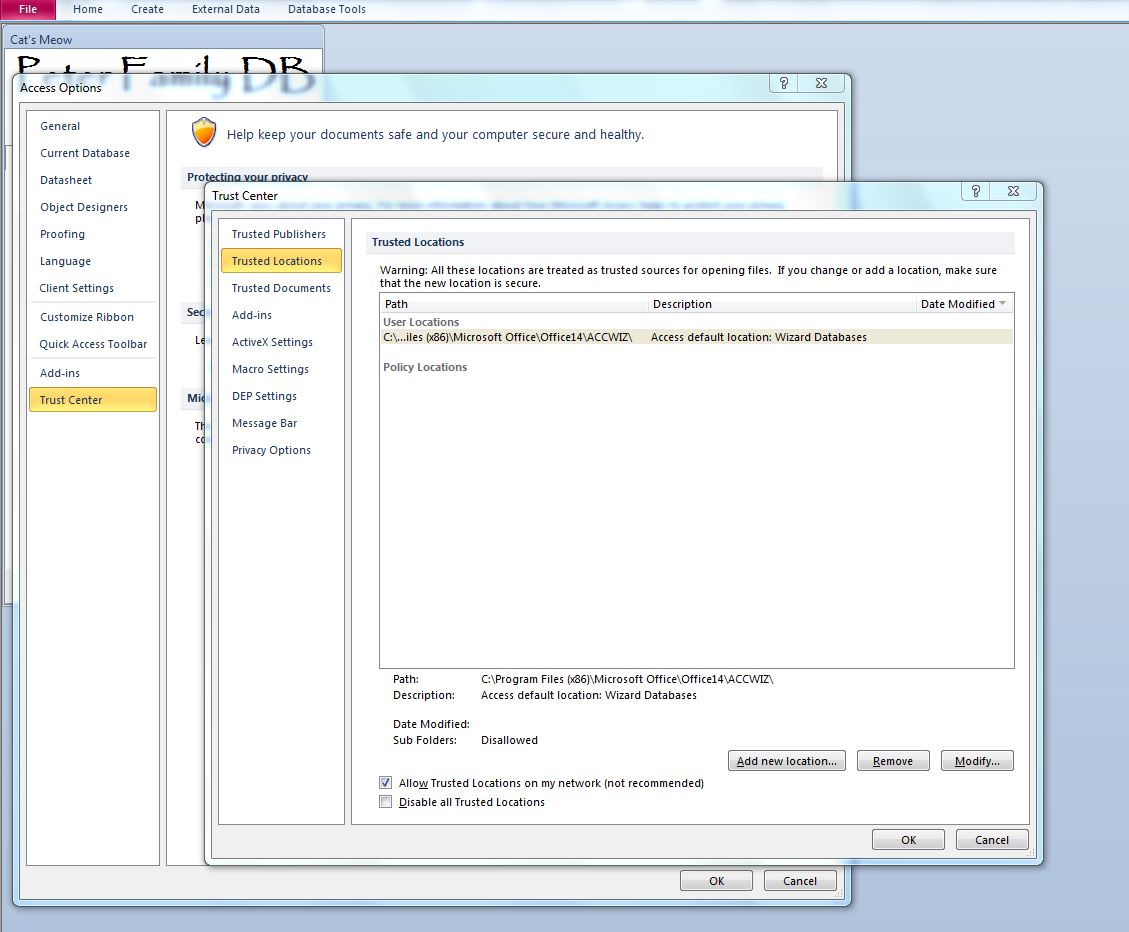Close the Trust Center dialog with X
The image size is (1129, 932).
point(1015,192)
